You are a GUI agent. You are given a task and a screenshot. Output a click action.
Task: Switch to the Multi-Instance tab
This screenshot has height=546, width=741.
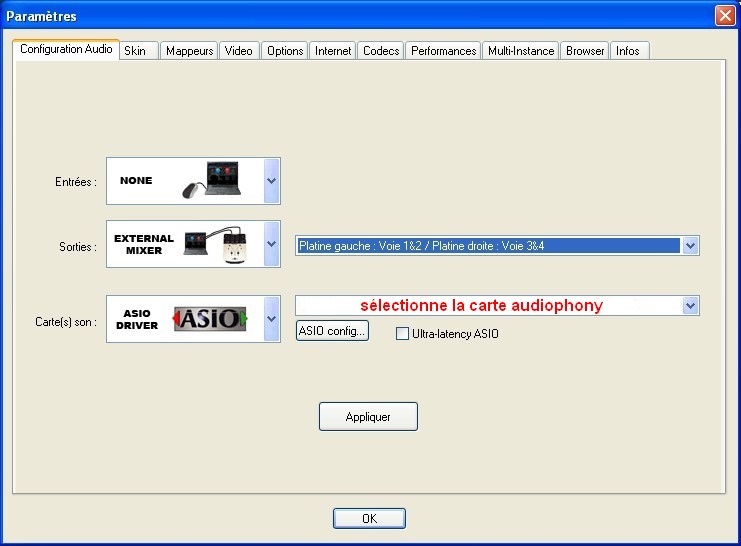[520, 51]
